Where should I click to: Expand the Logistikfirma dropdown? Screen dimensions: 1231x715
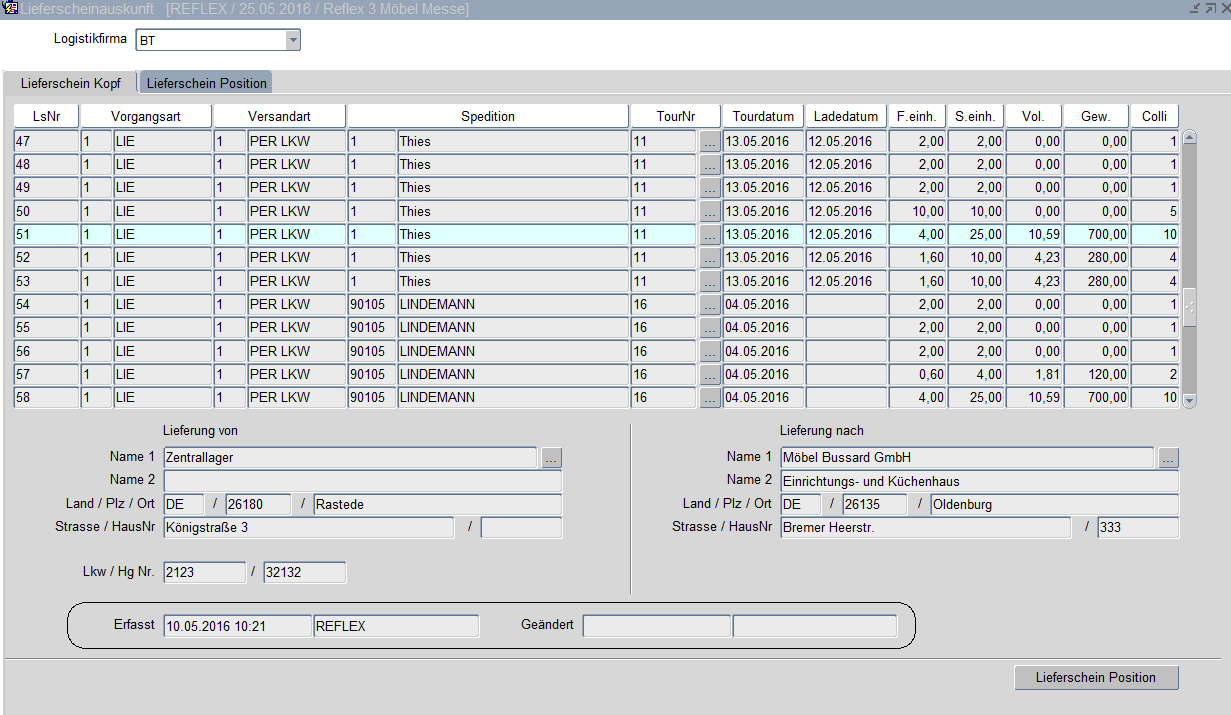[293, 41]
